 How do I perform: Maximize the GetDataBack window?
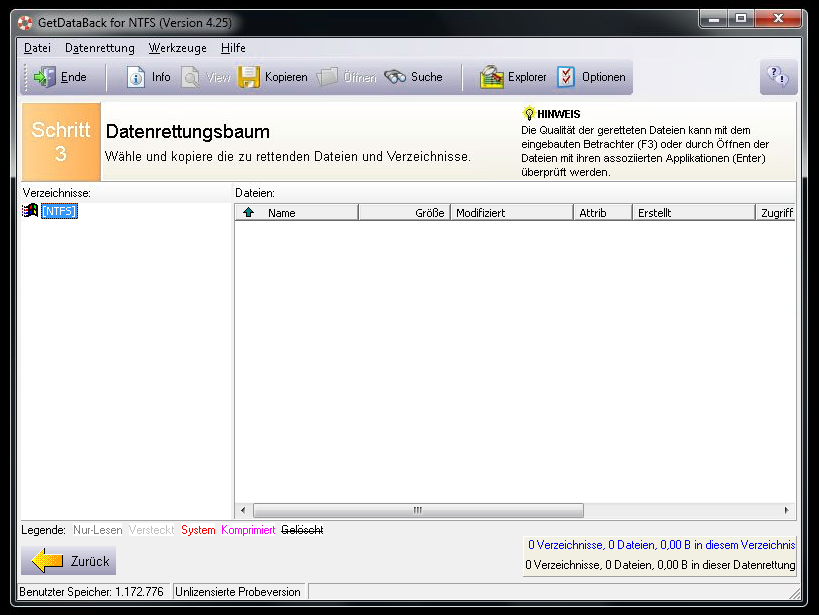[741, 18]
